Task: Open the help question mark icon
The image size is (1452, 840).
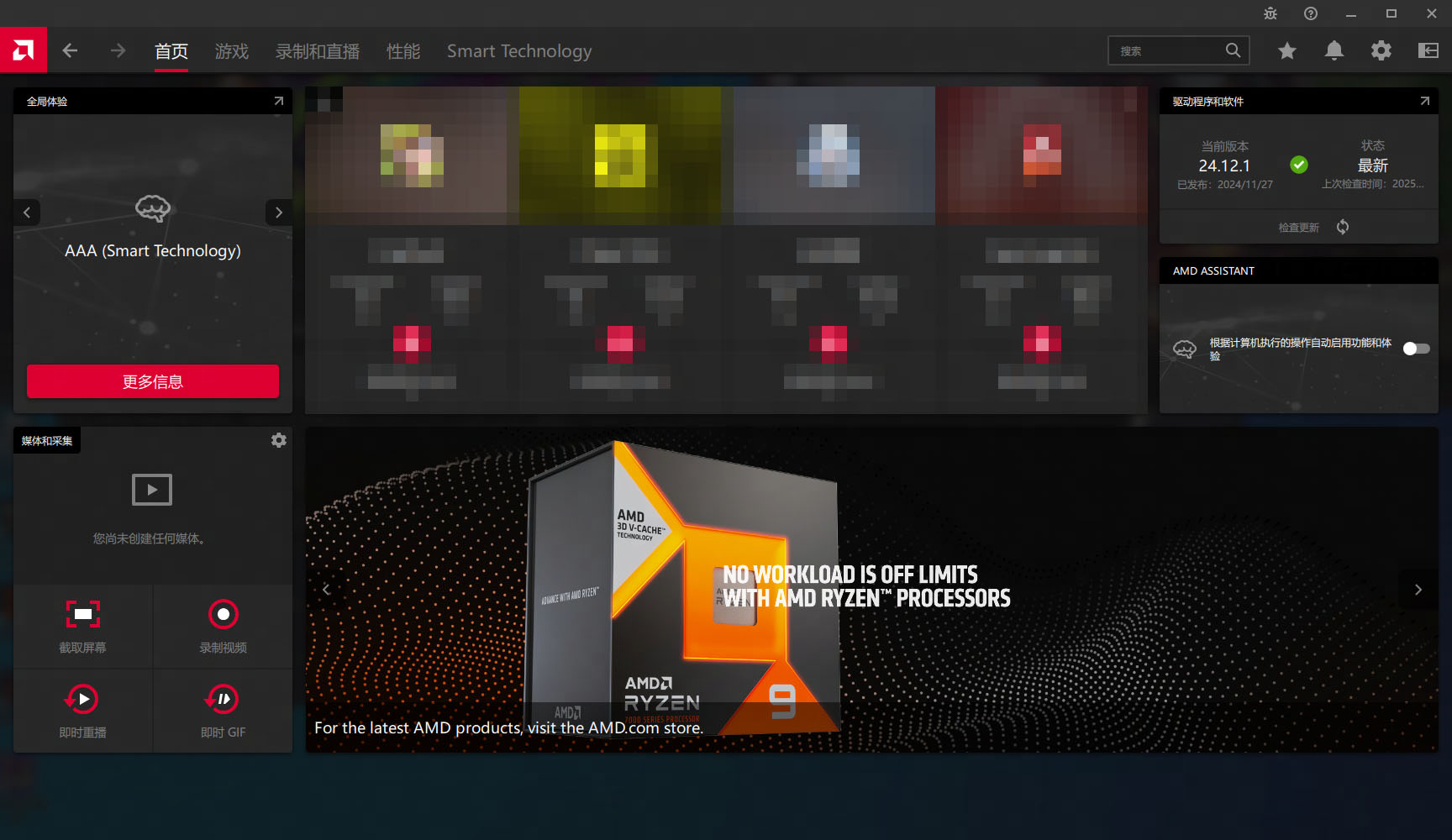Action: pyautogui.click(x=1311, y=13)
